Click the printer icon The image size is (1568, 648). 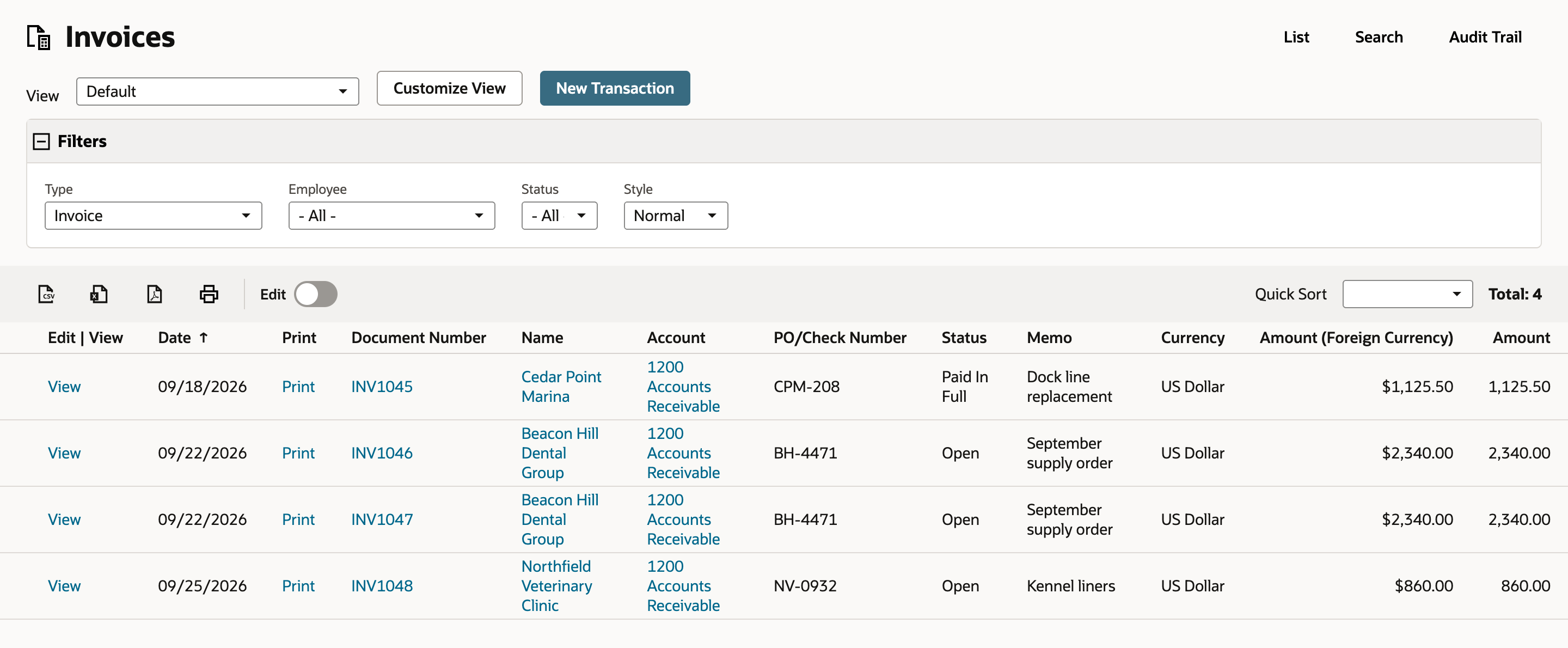tap(209, 294)
